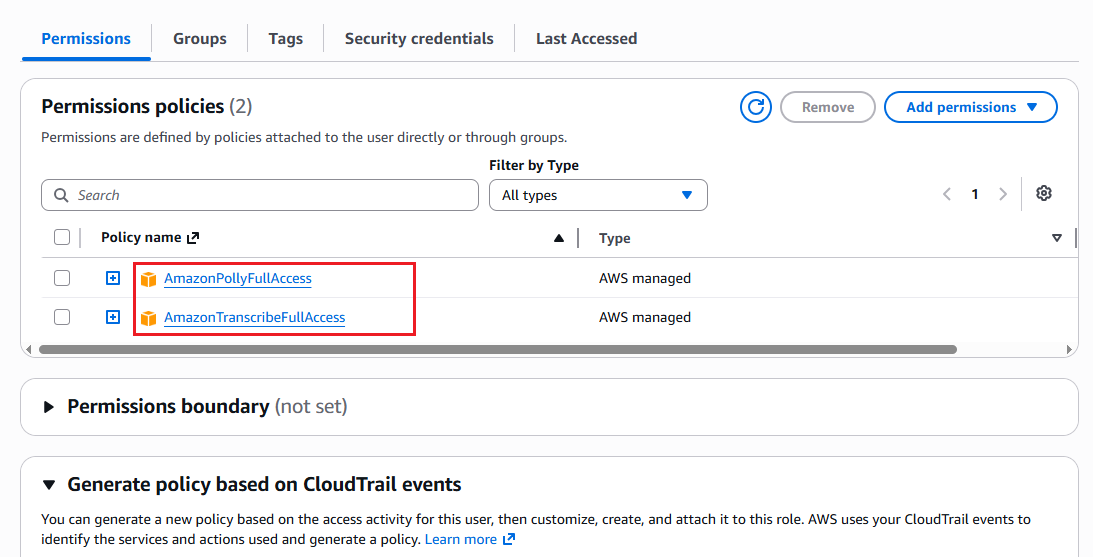Refresh the permissions policies list
This screenshot has height=557, width=1093.
tap(756, 107)
